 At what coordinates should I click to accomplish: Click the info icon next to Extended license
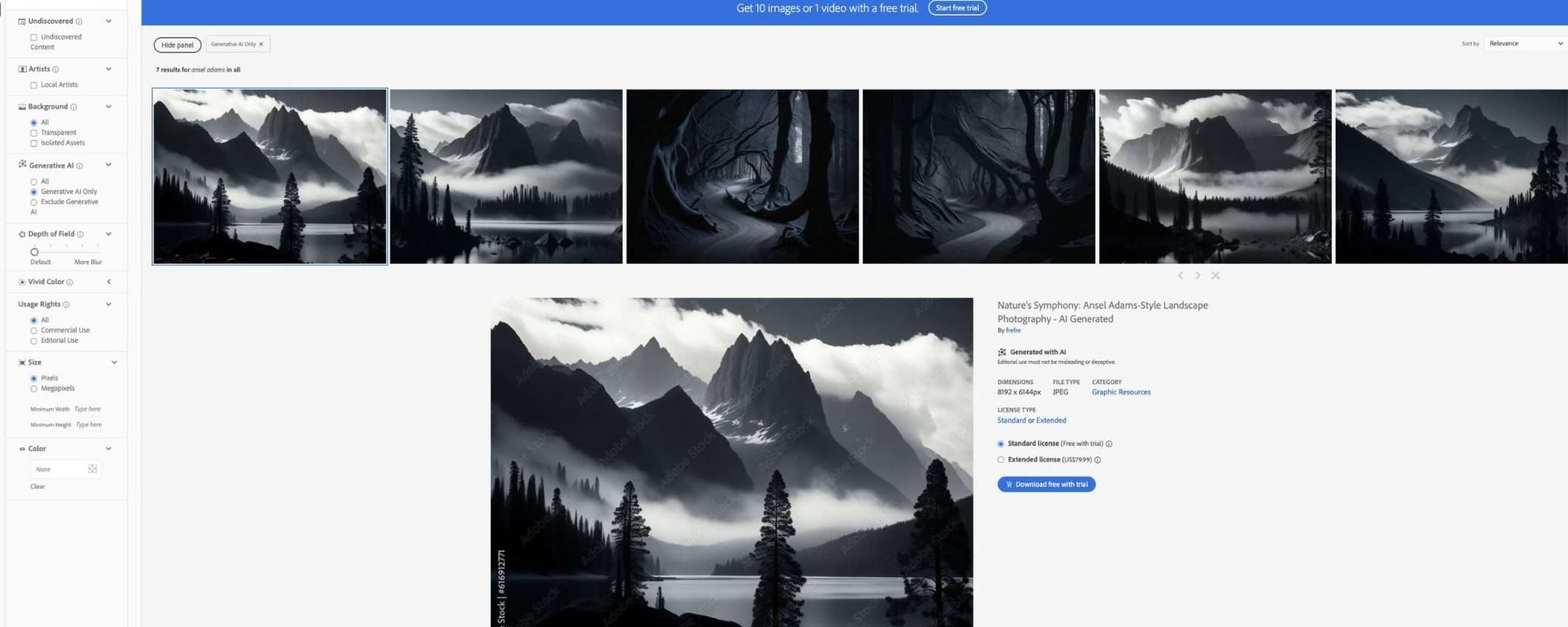pos(1098,460)
